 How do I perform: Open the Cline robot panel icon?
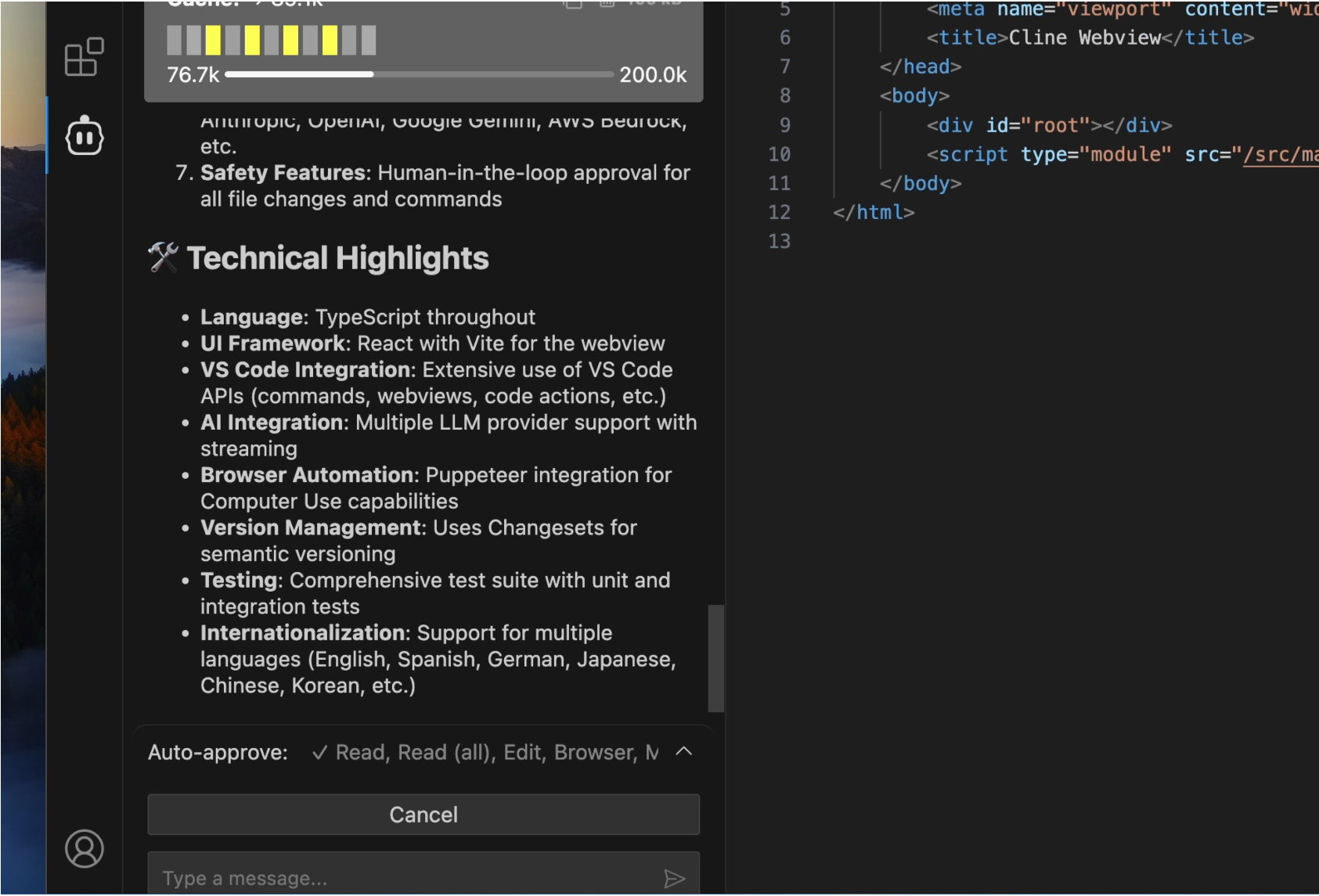coord(85,136)
